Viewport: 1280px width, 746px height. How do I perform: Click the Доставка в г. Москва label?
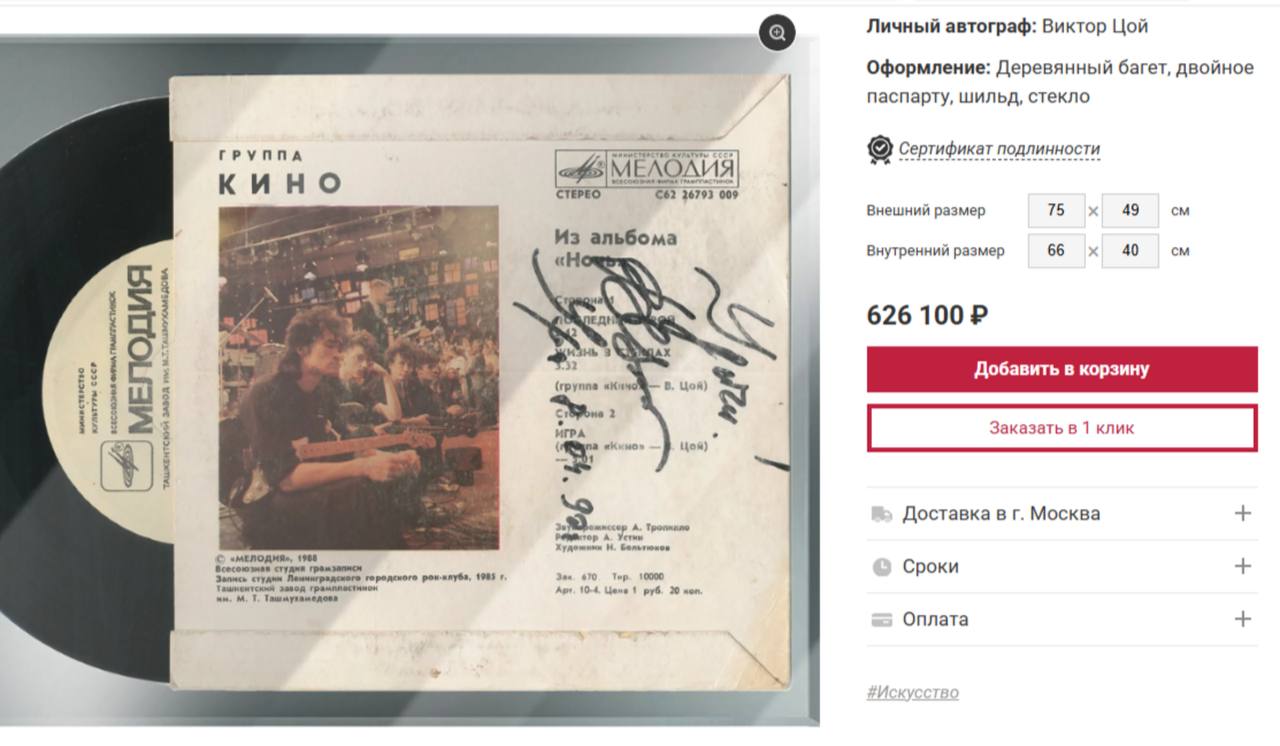pos(1001,514)
